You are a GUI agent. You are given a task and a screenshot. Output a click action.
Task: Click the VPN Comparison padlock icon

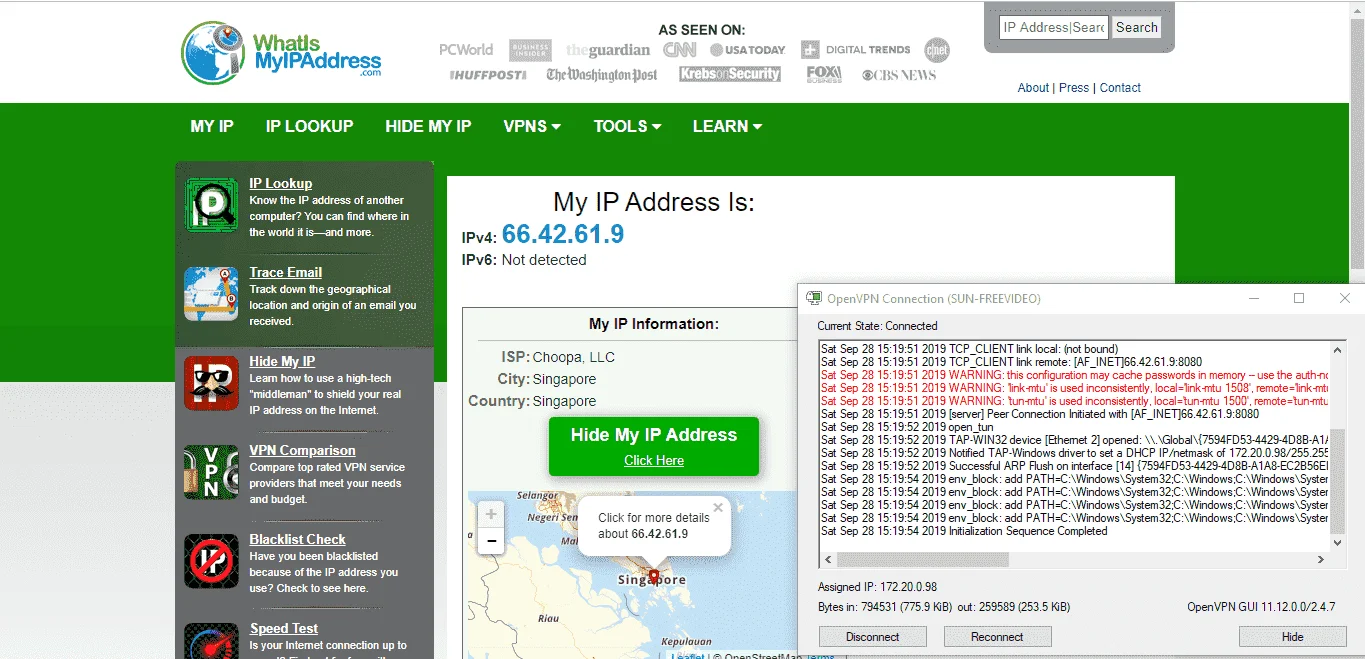[x=211, y=472]
